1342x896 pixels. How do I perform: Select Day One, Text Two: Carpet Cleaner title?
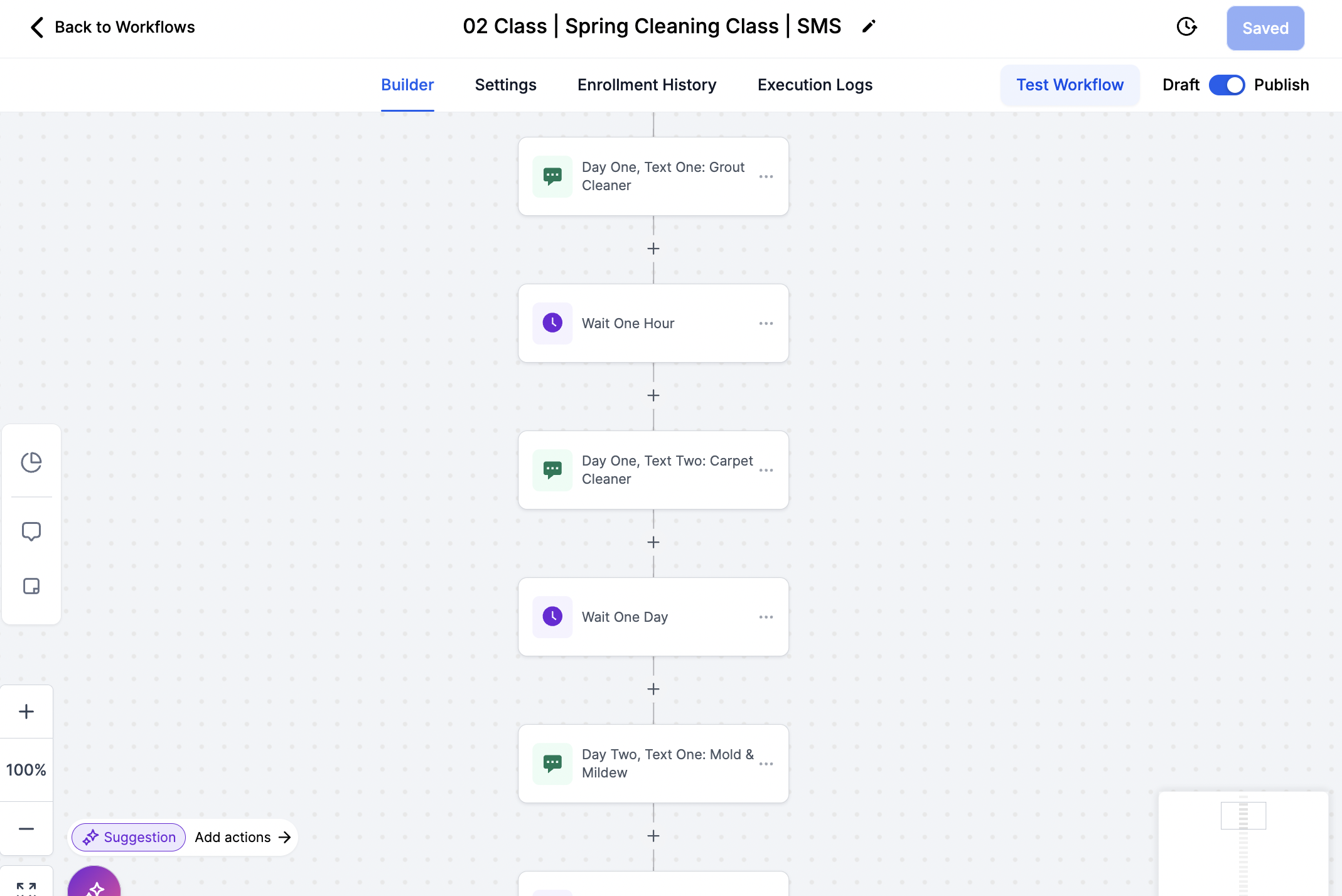tap(667, 470)
